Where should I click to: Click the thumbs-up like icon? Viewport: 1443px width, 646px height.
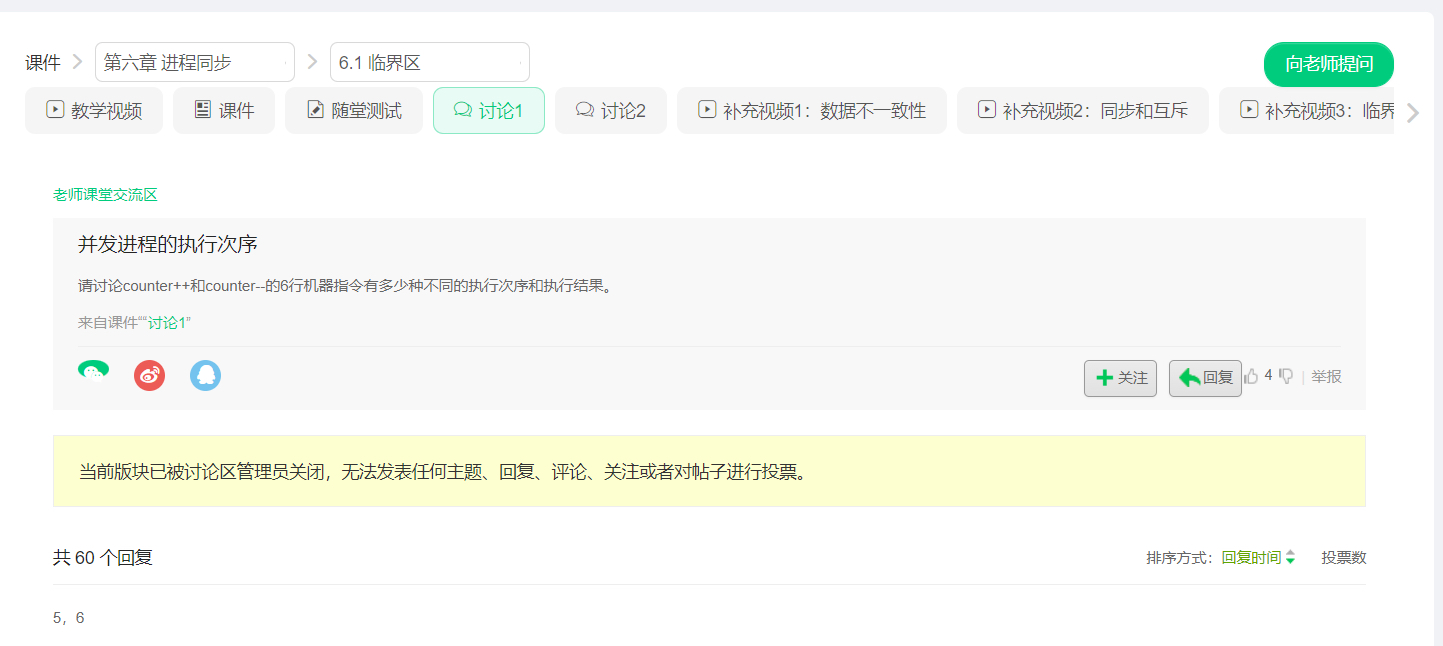pos(1251,376)
